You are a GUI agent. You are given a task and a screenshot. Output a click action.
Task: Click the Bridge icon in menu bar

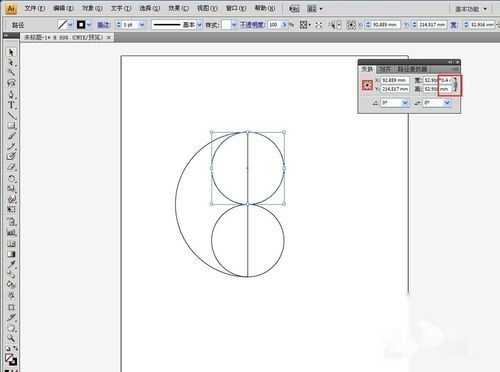(294, 9)
